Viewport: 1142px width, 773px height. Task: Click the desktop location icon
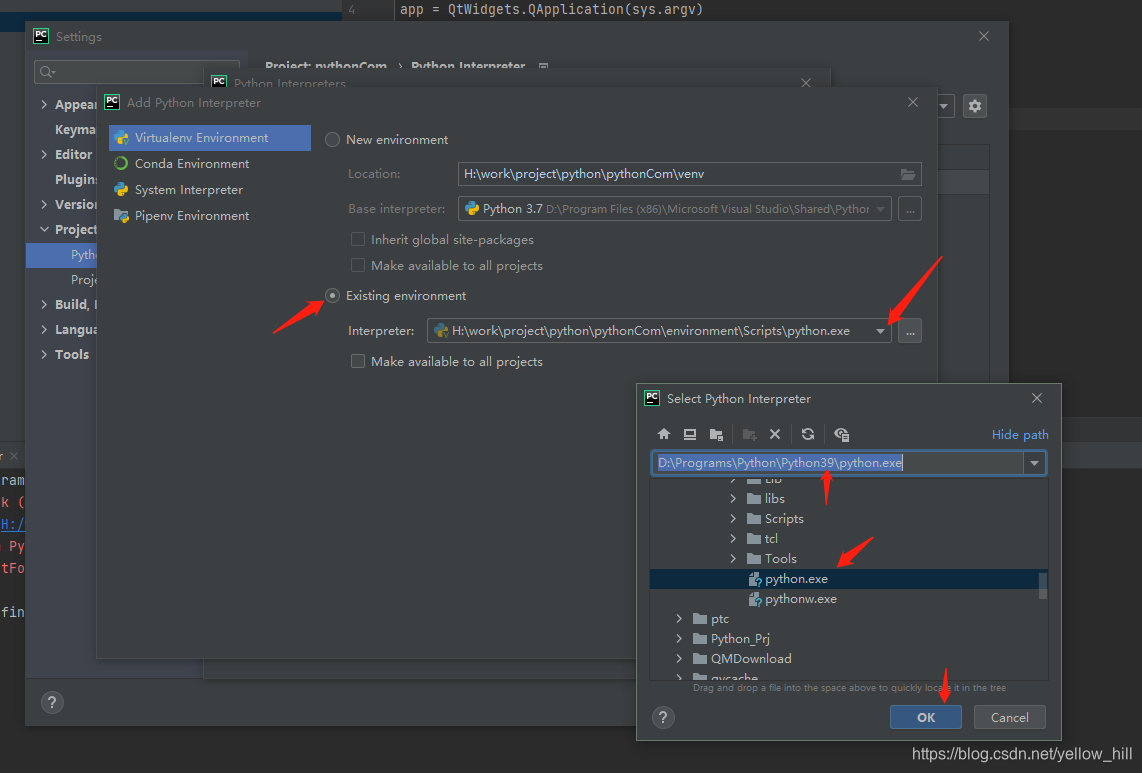pos(689,434)
